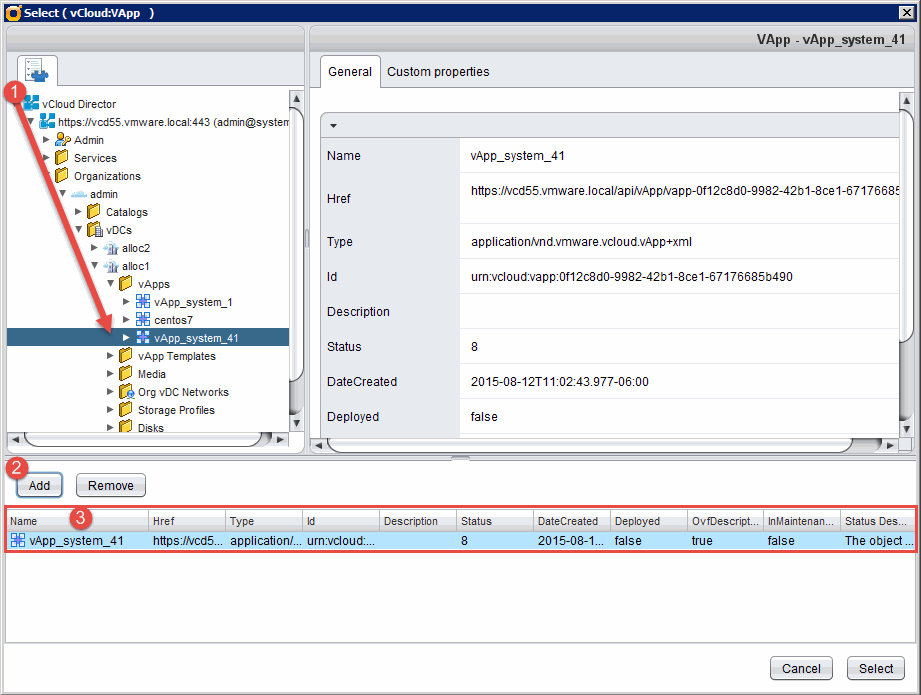The image size is (921, 695).
Task: Click the alloc2 vDC icon
Action: coord(110,248)
